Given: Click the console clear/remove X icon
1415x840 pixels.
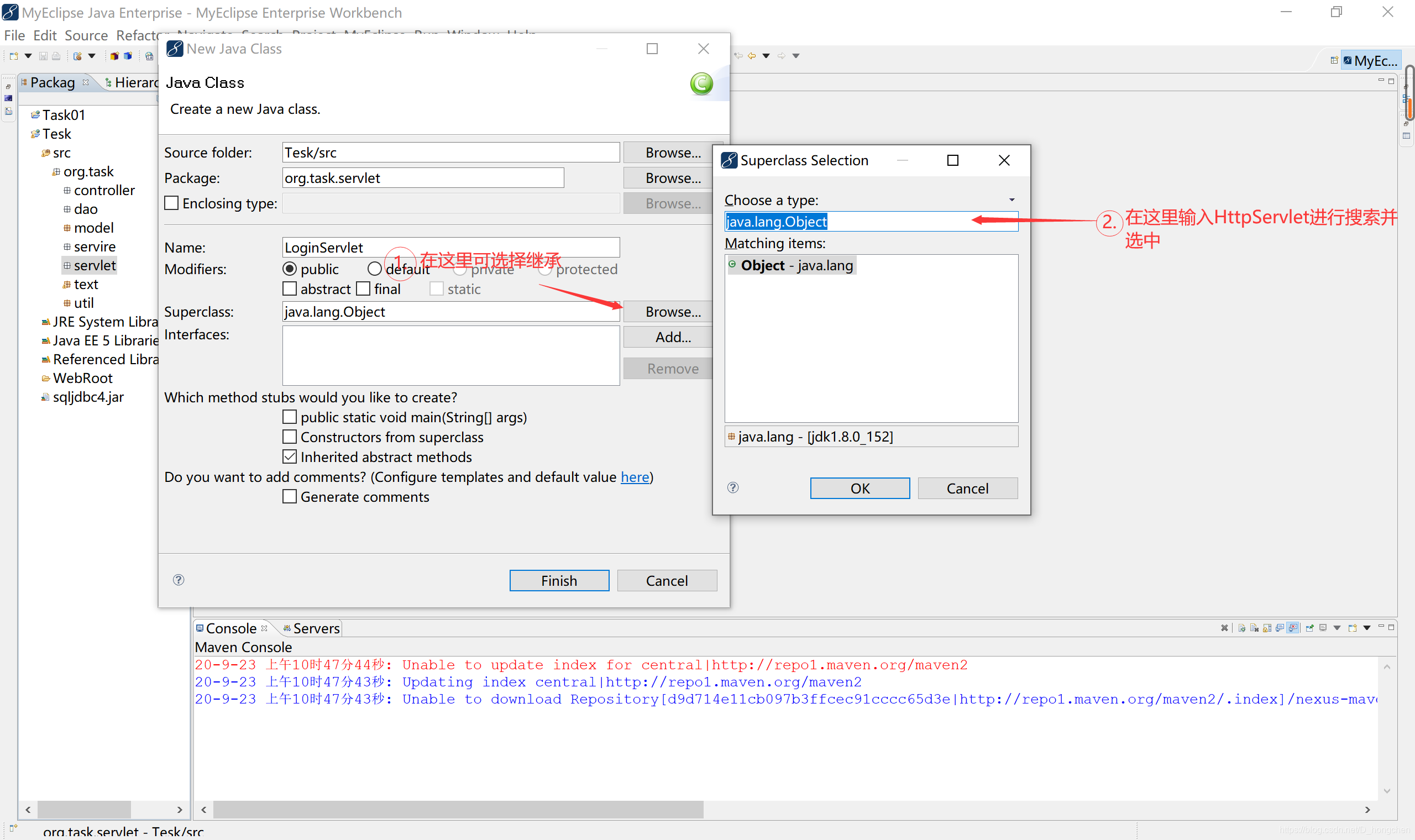Looking at the screenshot, I should tap(1224, 628).
